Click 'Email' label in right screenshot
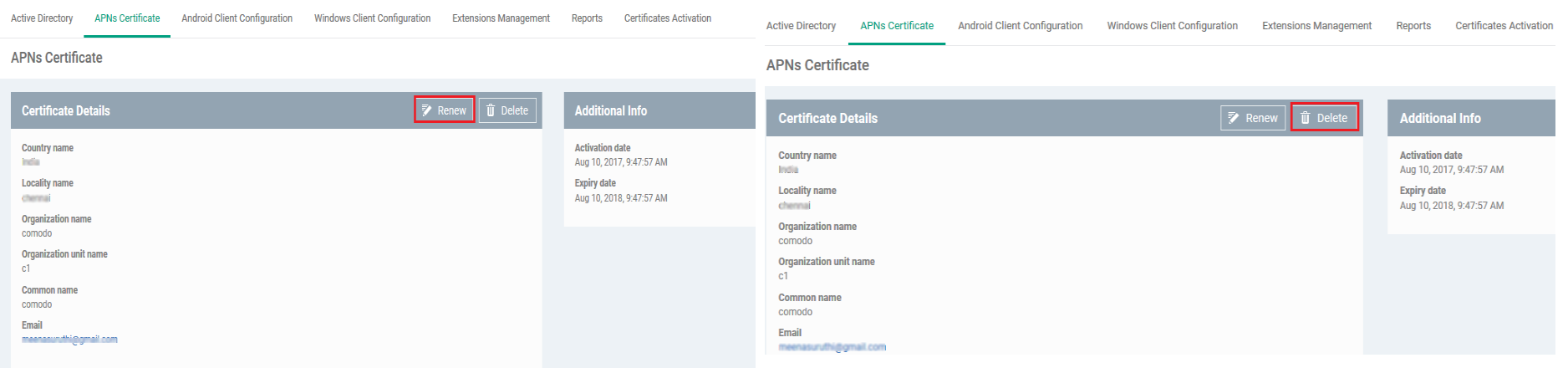 pyautogui.click(x=790, y=333)
